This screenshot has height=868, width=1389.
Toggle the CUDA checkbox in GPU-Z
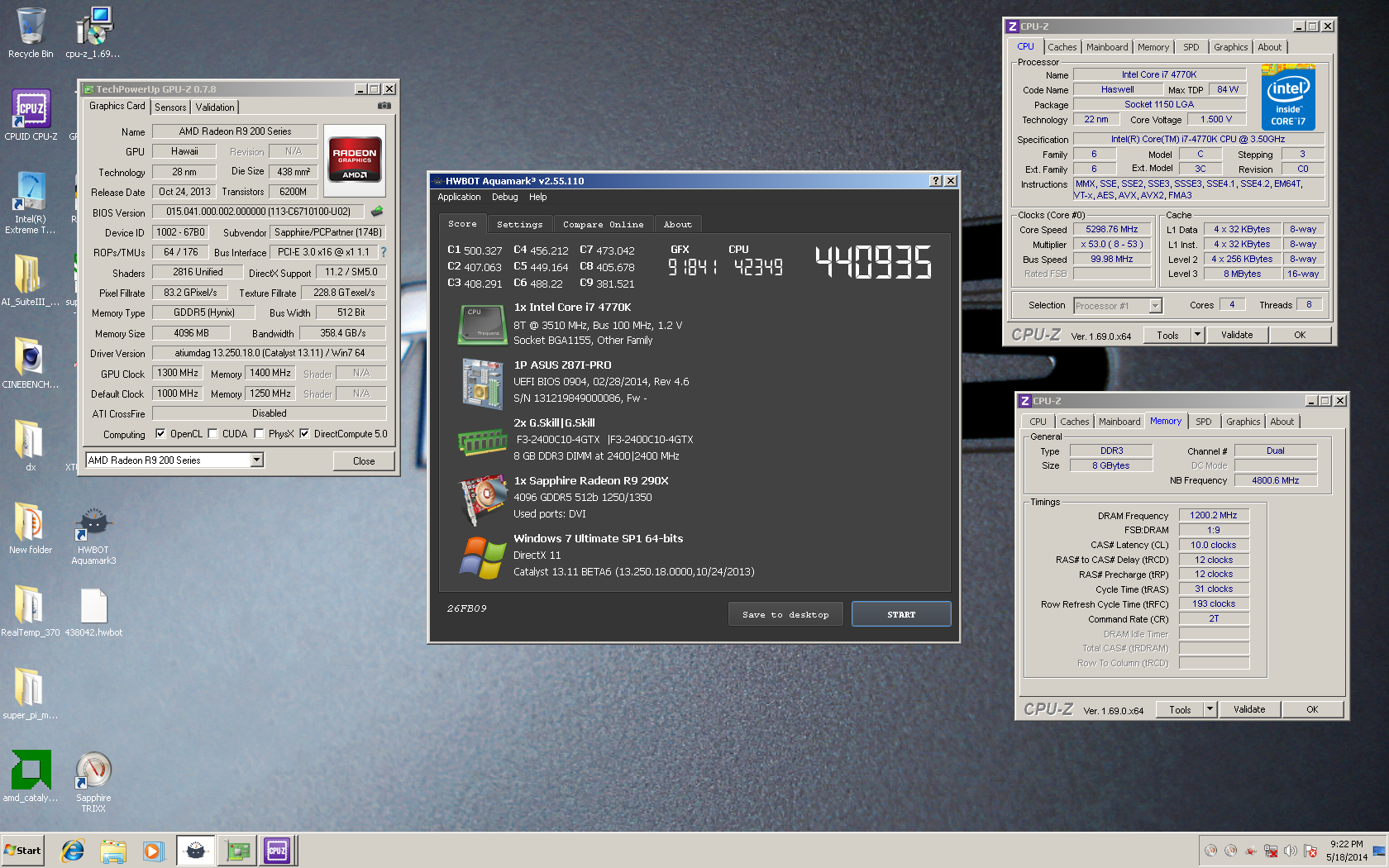212,433
